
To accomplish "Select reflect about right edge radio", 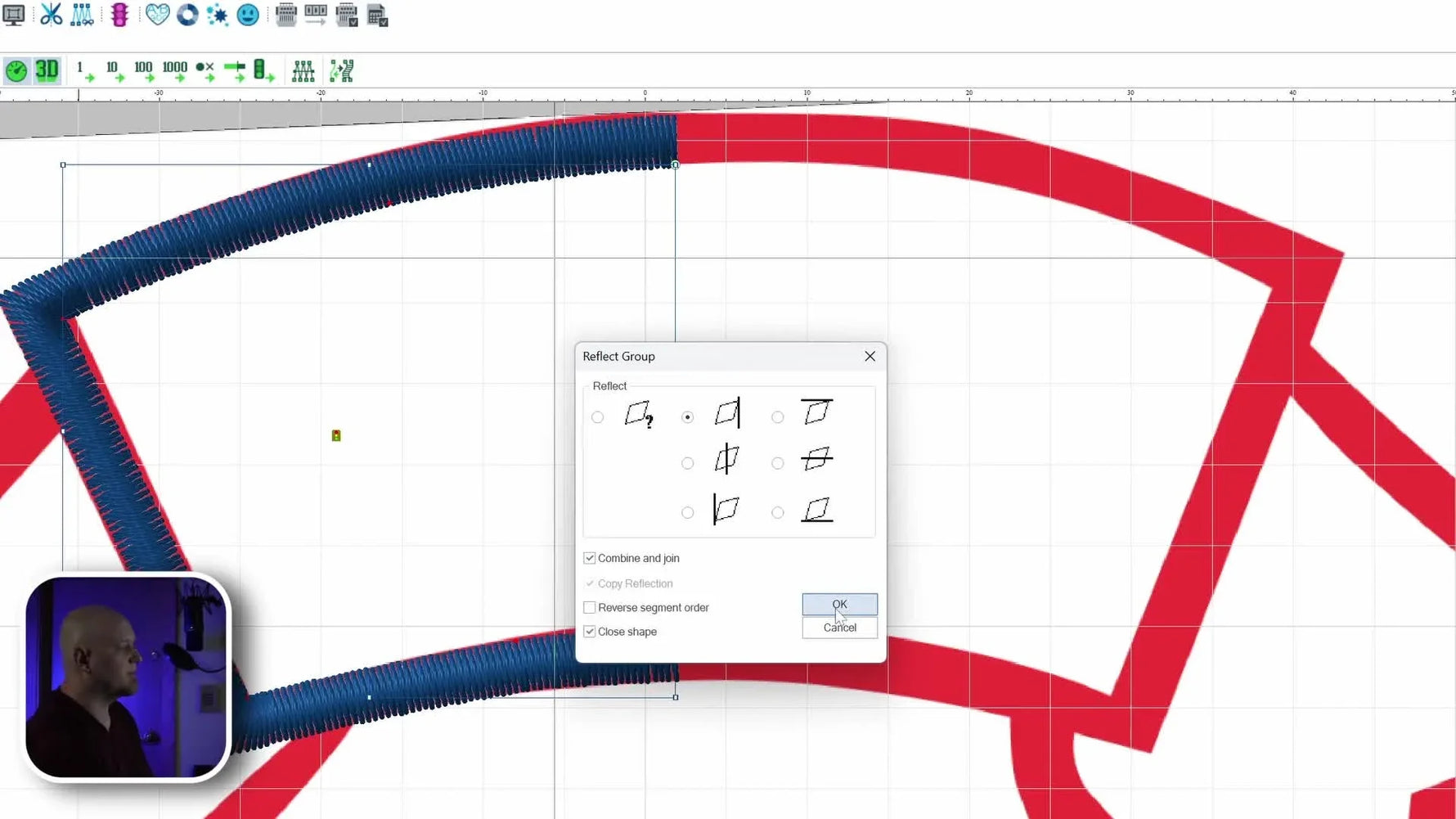I will tap(688, 417).
